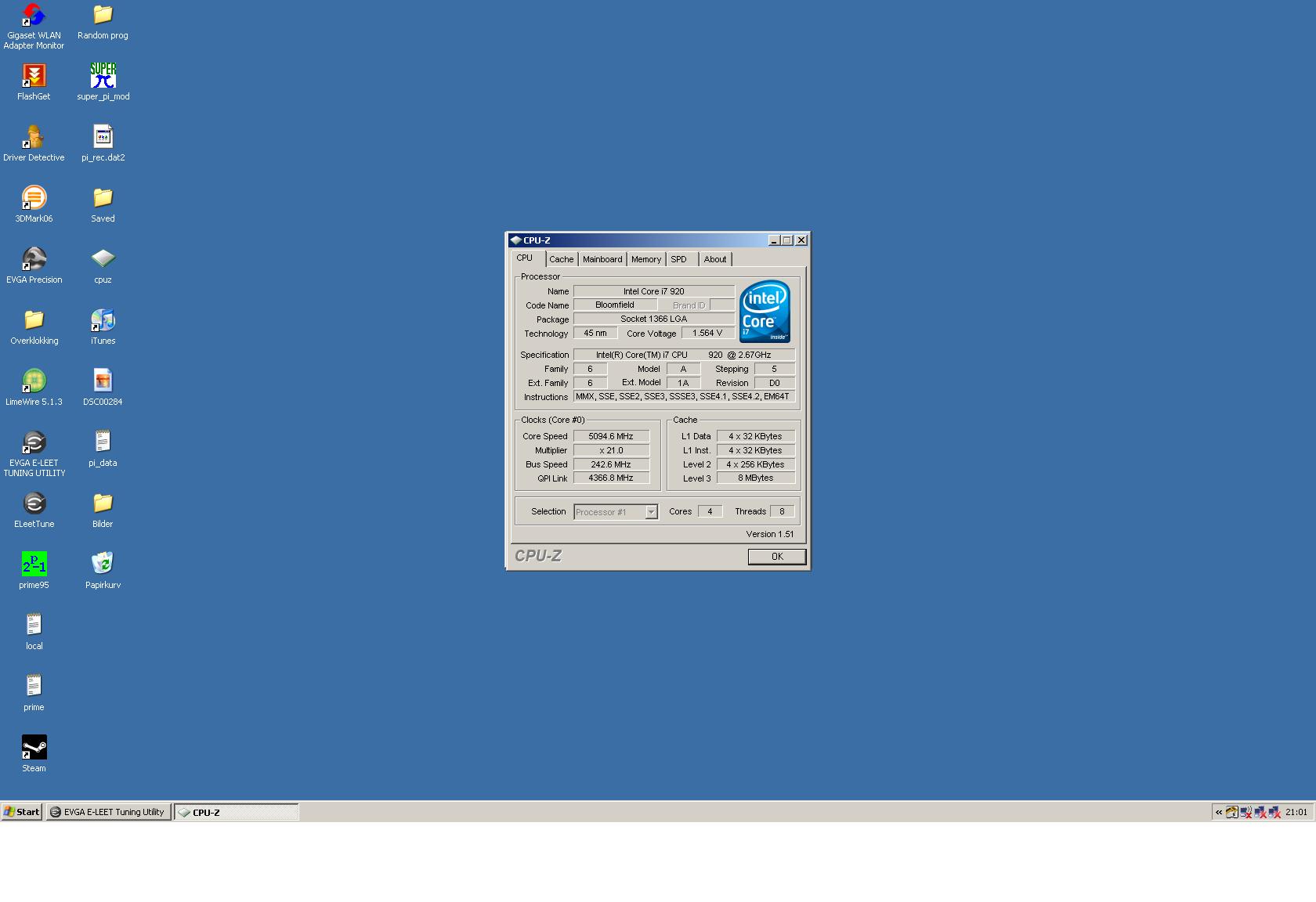This screenshot has height=902, width=1316.
Task: Expand hidden system tray icons
Action: click(x=1219, y=812)
